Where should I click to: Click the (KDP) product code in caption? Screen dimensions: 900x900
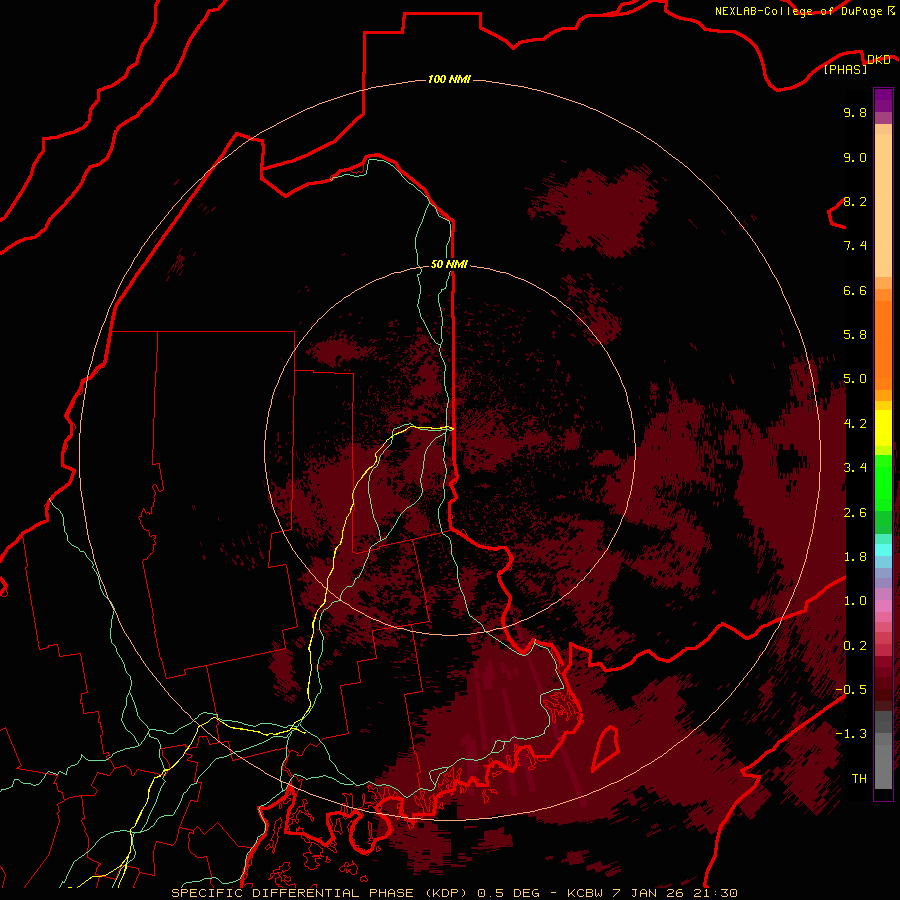(x=446, y=893)
